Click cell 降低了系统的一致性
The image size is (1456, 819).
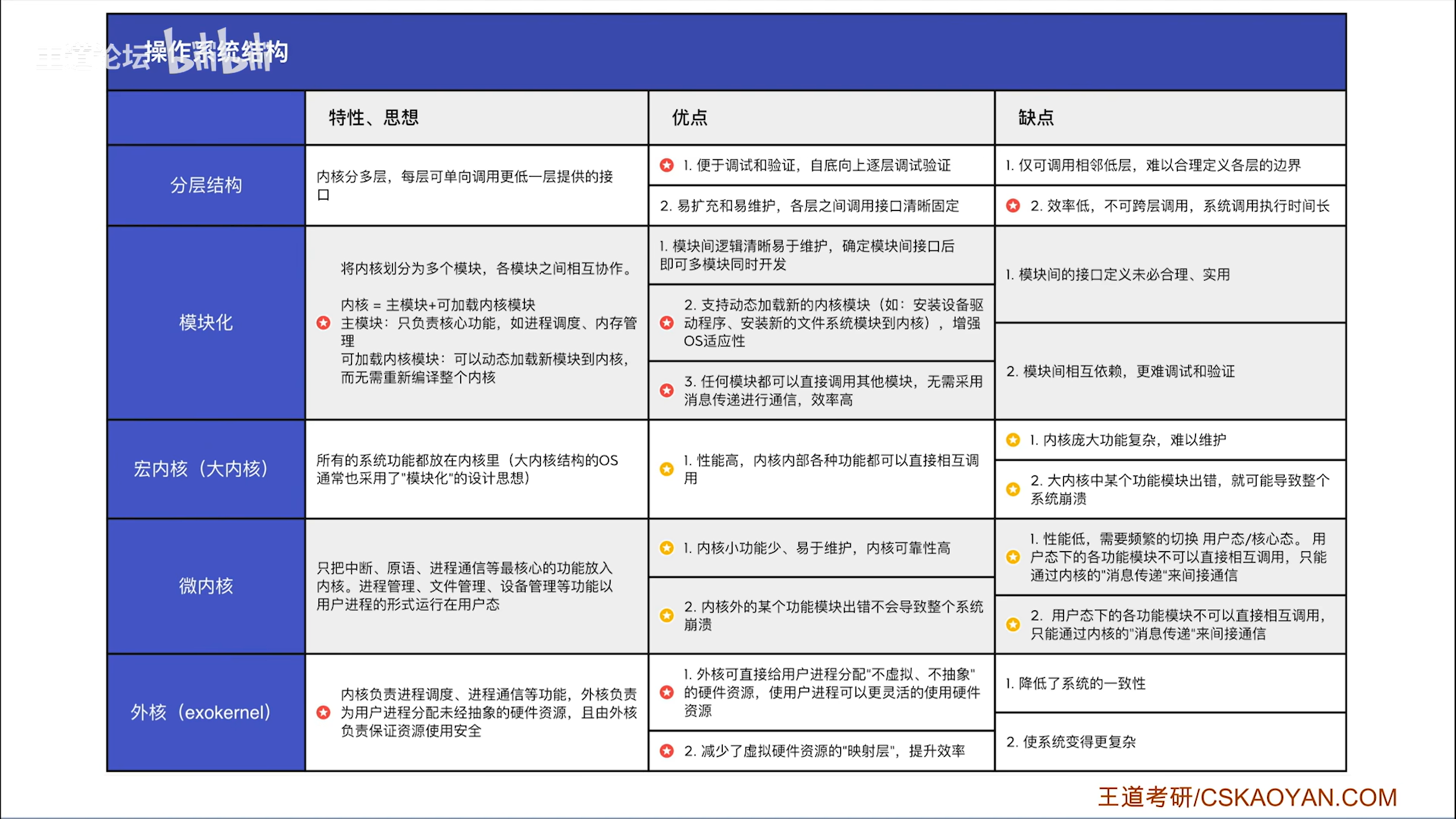[x=1170, y=683]
